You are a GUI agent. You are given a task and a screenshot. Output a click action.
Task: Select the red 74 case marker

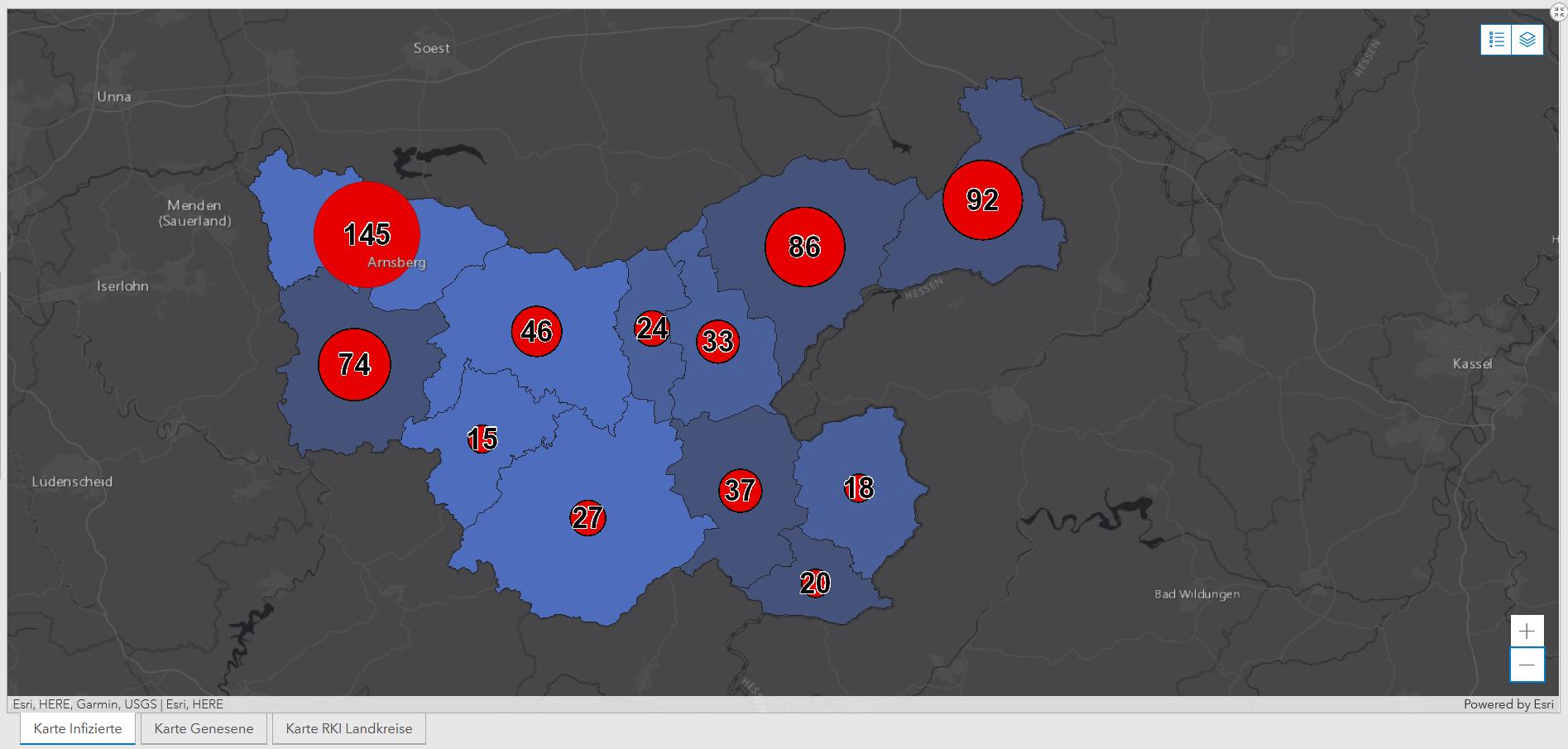354,364
